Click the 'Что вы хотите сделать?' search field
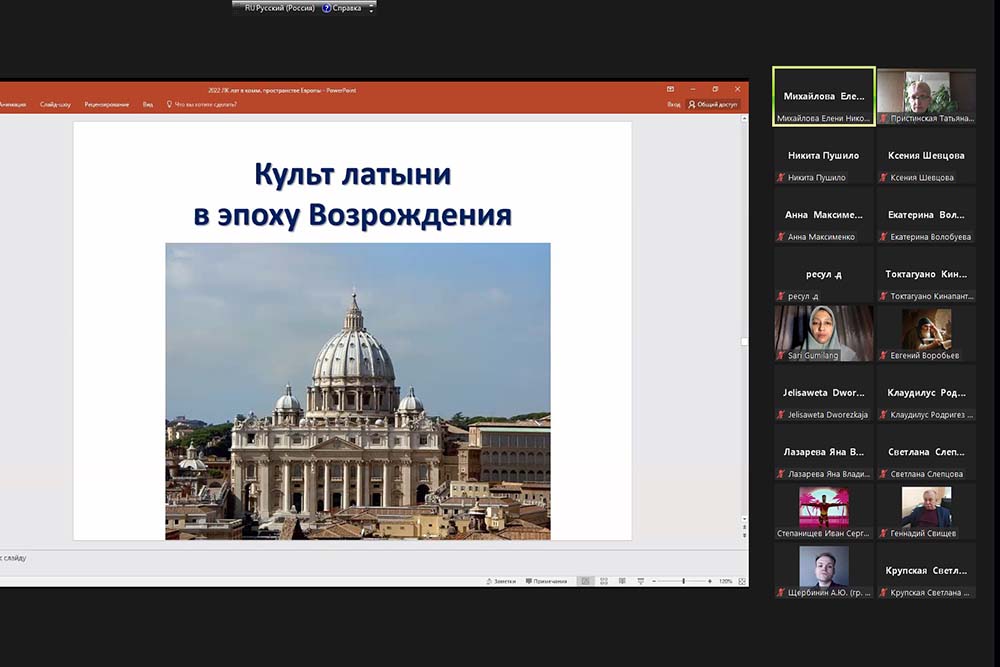This screenshot has height=667, width=1000. pos(205,104)
